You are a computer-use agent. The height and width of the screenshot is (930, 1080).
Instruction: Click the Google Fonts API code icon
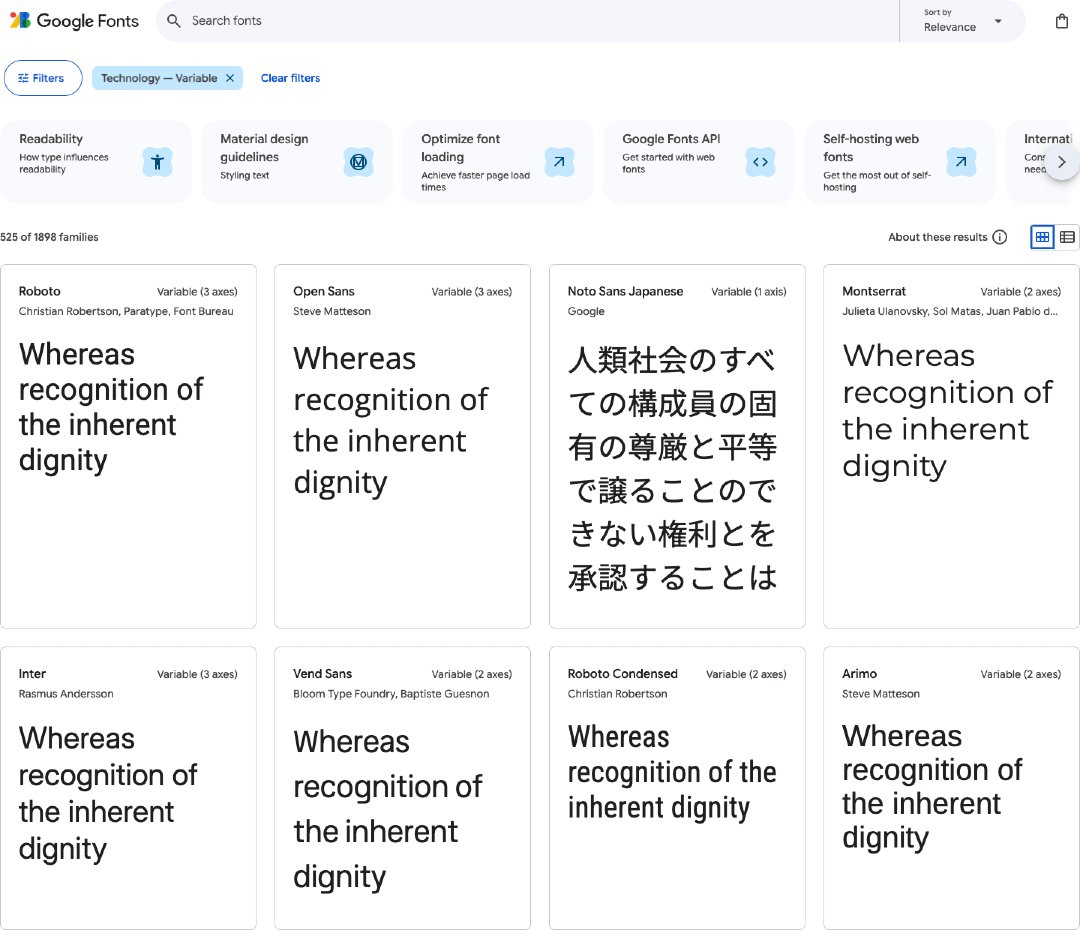[x=760, y=162]
